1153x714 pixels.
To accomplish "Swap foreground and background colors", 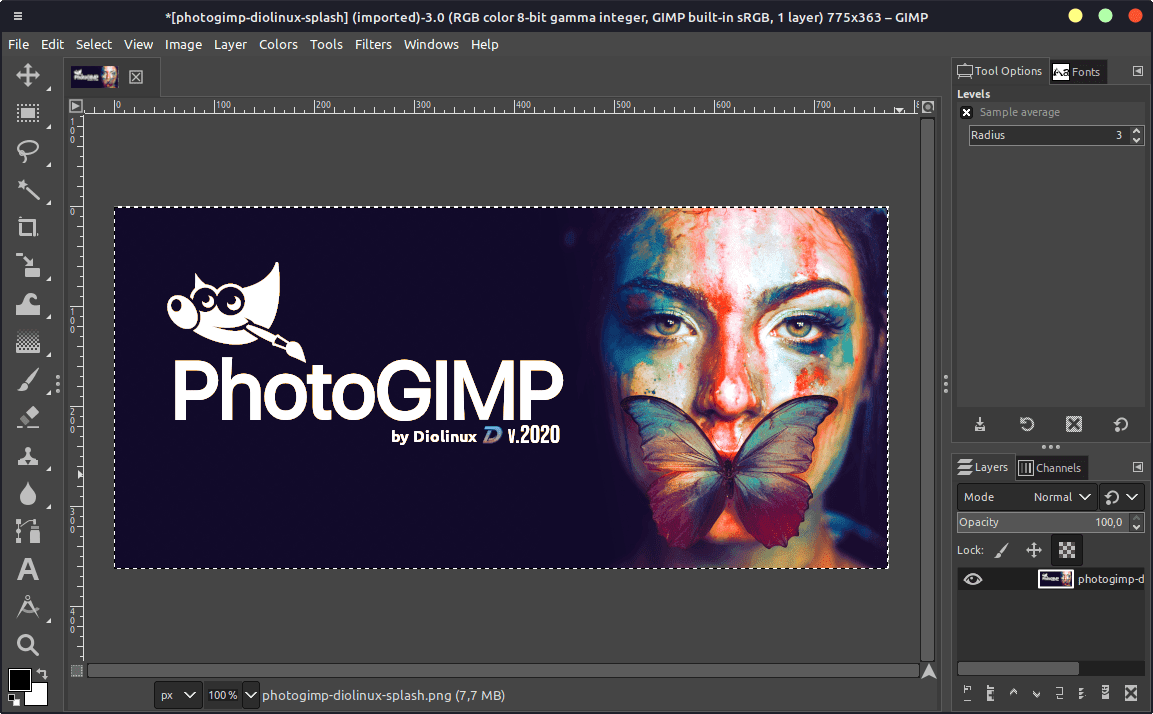I will coord(43,674).
